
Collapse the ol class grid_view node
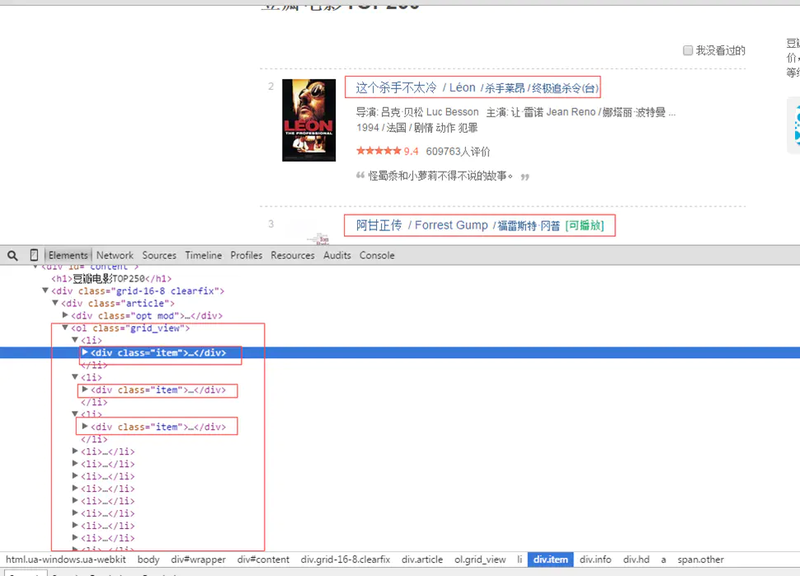pyautogui.click(x=65, y=328)
